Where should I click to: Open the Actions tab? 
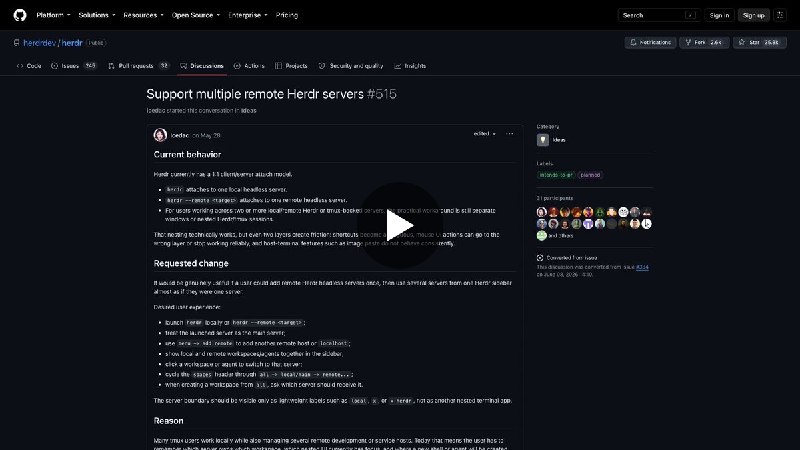click(249, 66)
